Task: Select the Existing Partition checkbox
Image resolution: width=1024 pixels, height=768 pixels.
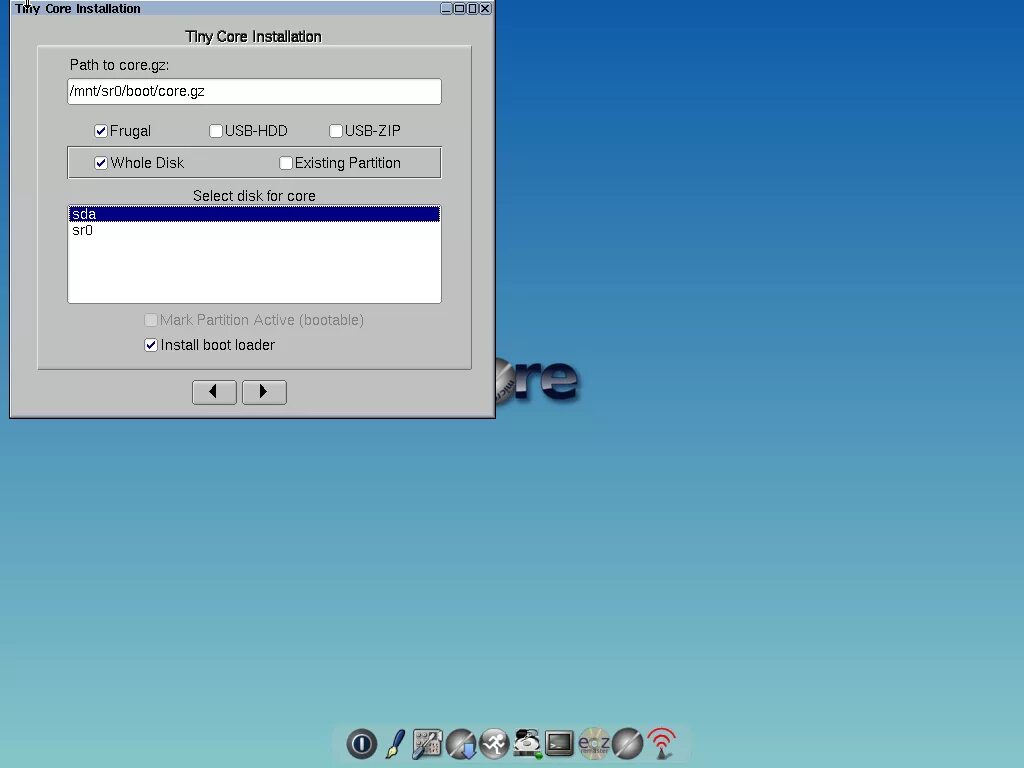Action: [285, 163]
